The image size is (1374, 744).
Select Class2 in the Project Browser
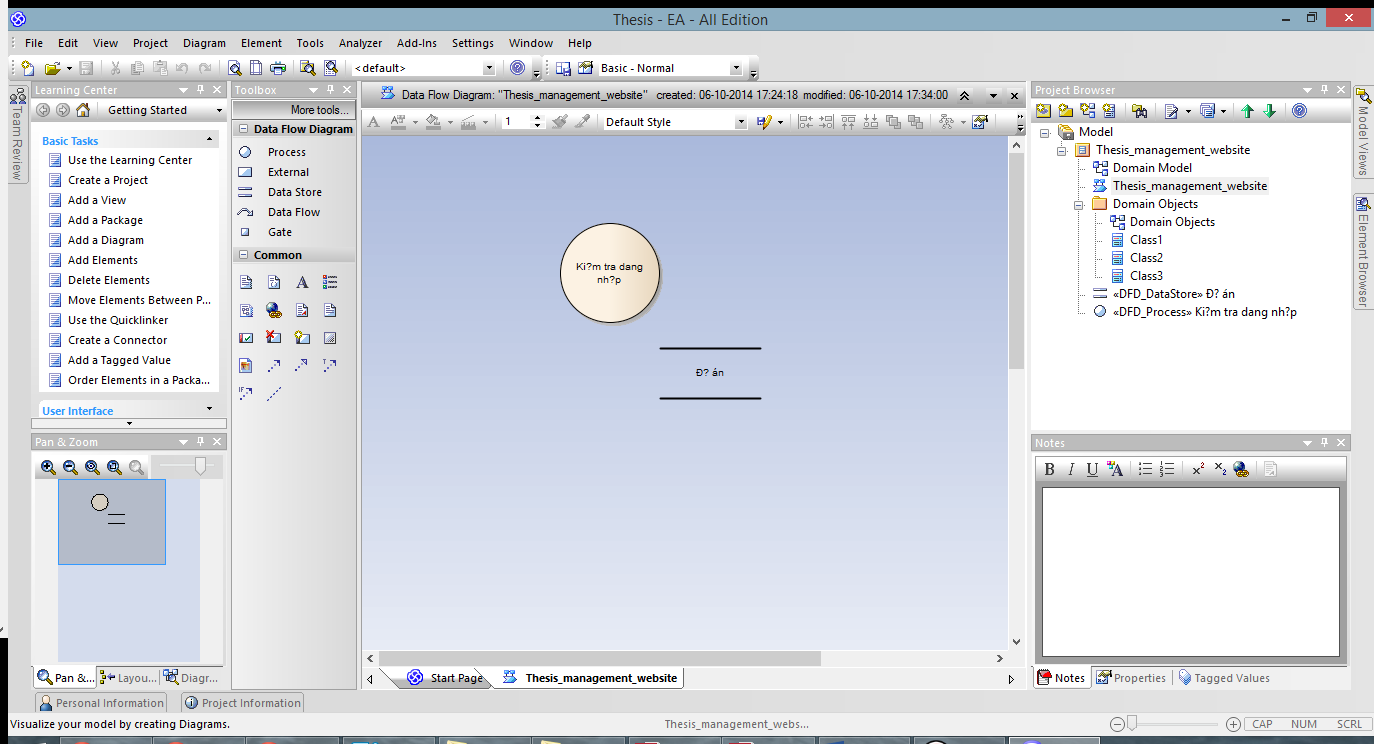pyautogui.click(x=1146, y=258)
